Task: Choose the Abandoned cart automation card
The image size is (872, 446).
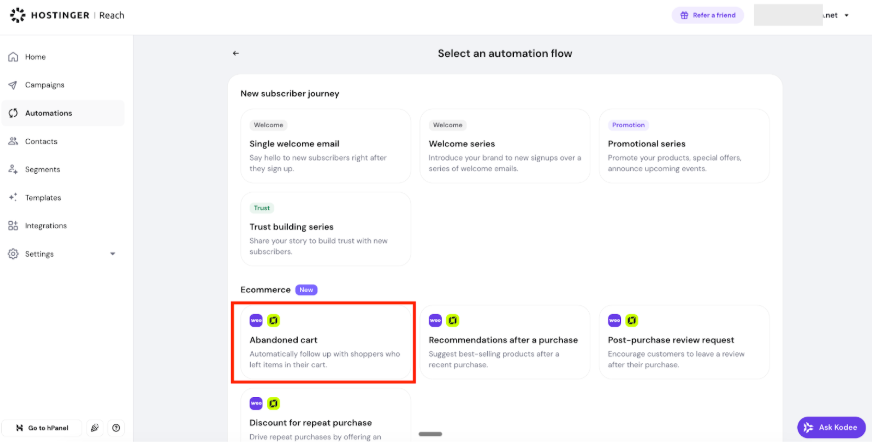Action: click(x=323, y=343)
